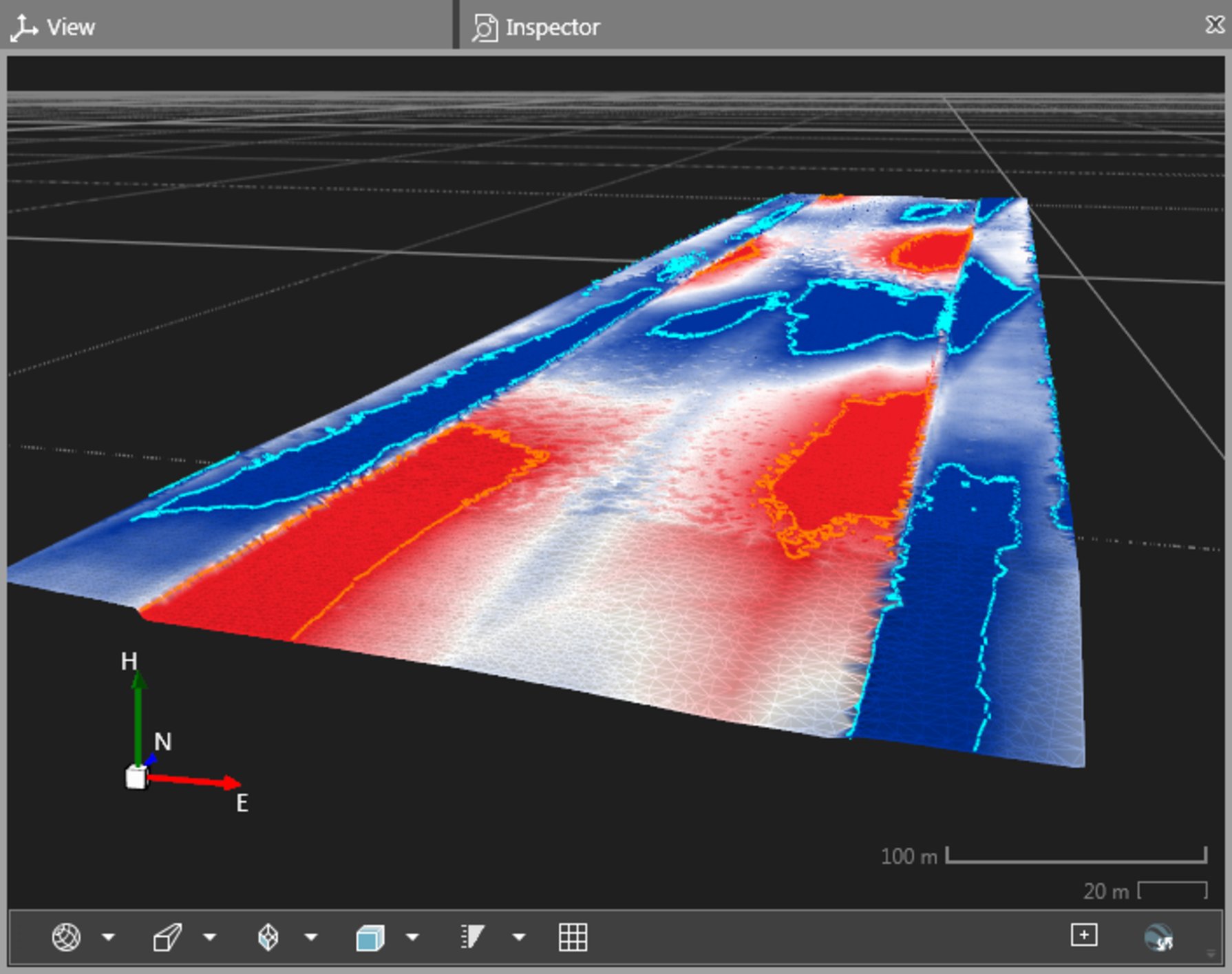Toggle the grid display icon
1232x974 pixels.
point(573,937)
